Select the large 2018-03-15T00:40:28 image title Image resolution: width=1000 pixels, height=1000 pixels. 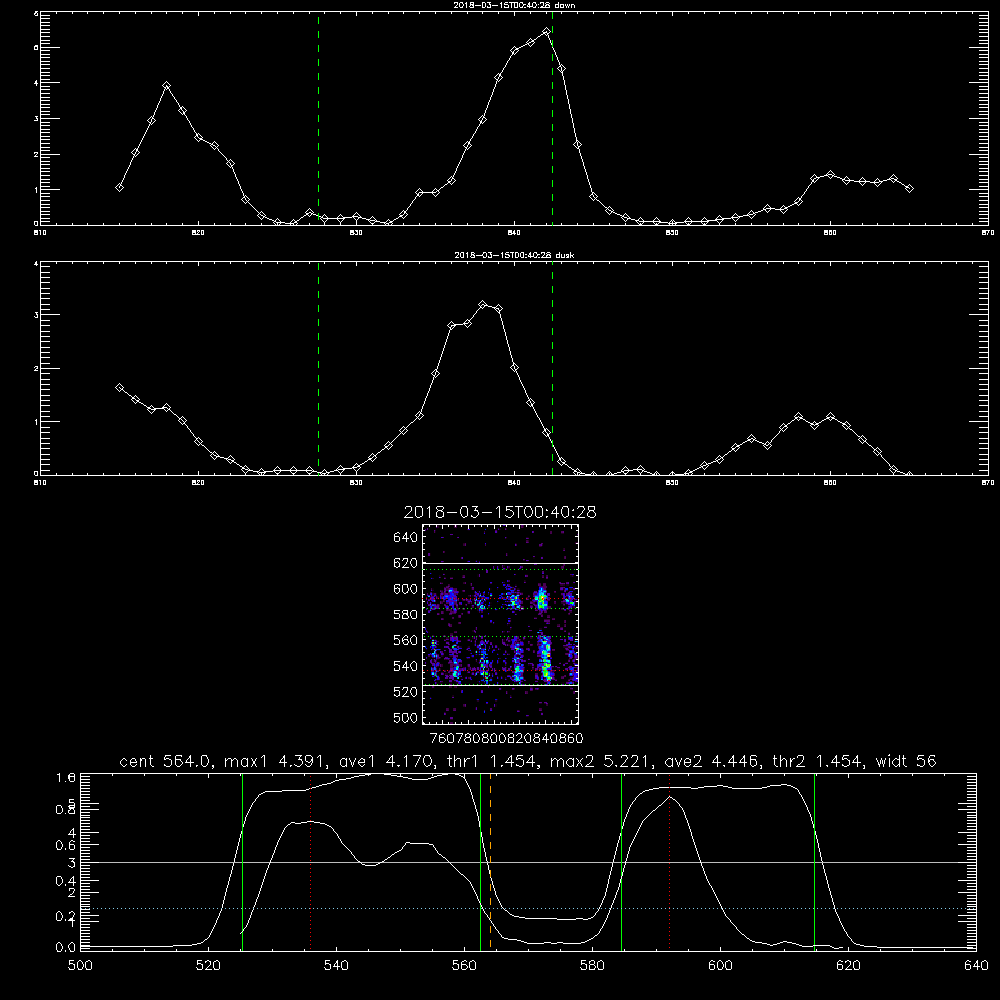click(x=500, y=512)
